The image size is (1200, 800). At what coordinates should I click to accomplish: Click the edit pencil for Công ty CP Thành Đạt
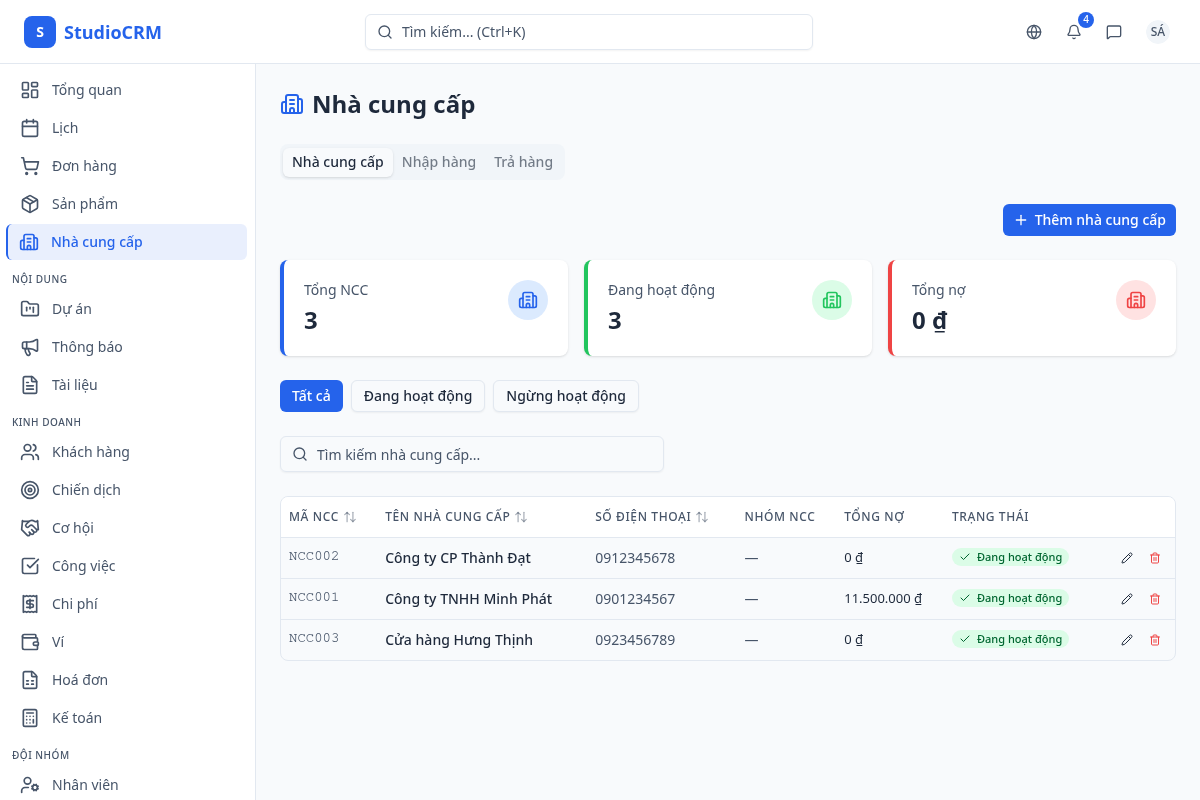(1127, 558)
